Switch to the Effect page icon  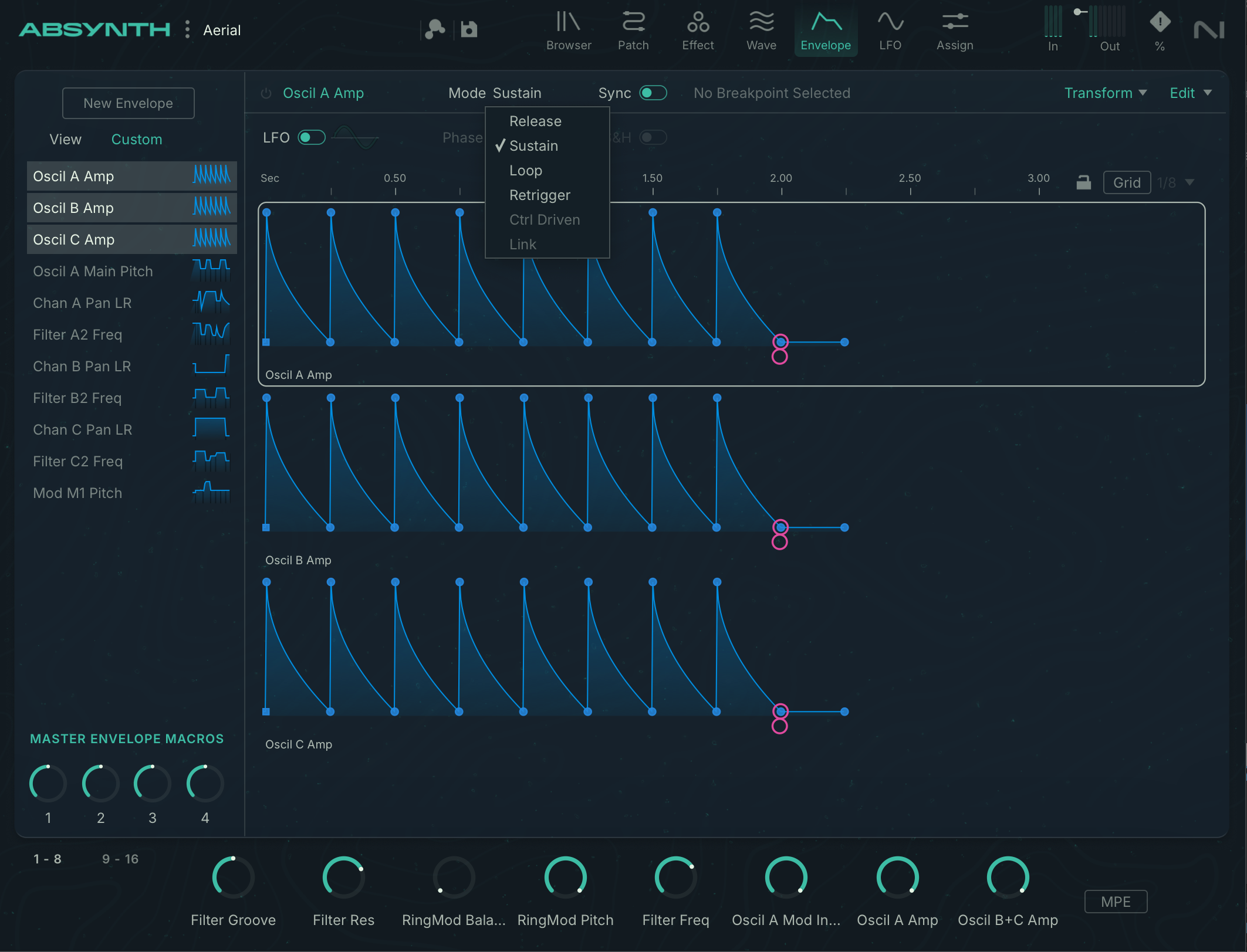click(x=698, y=23)
